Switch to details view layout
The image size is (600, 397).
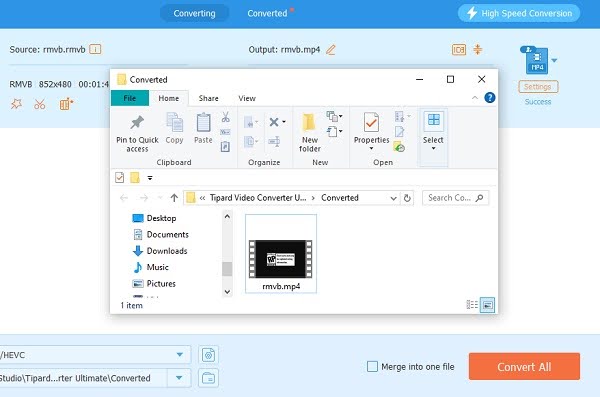[472, 305]
